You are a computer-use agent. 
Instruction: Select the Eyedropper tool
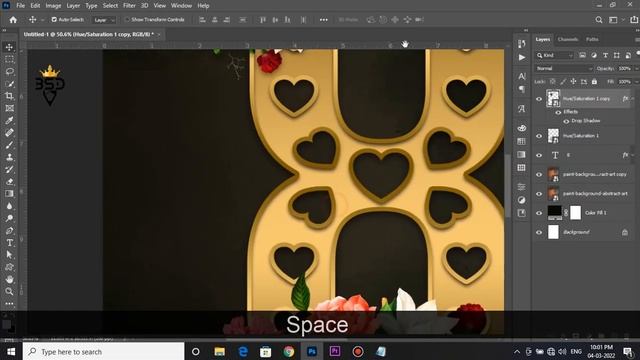click(x=9, y=120)
